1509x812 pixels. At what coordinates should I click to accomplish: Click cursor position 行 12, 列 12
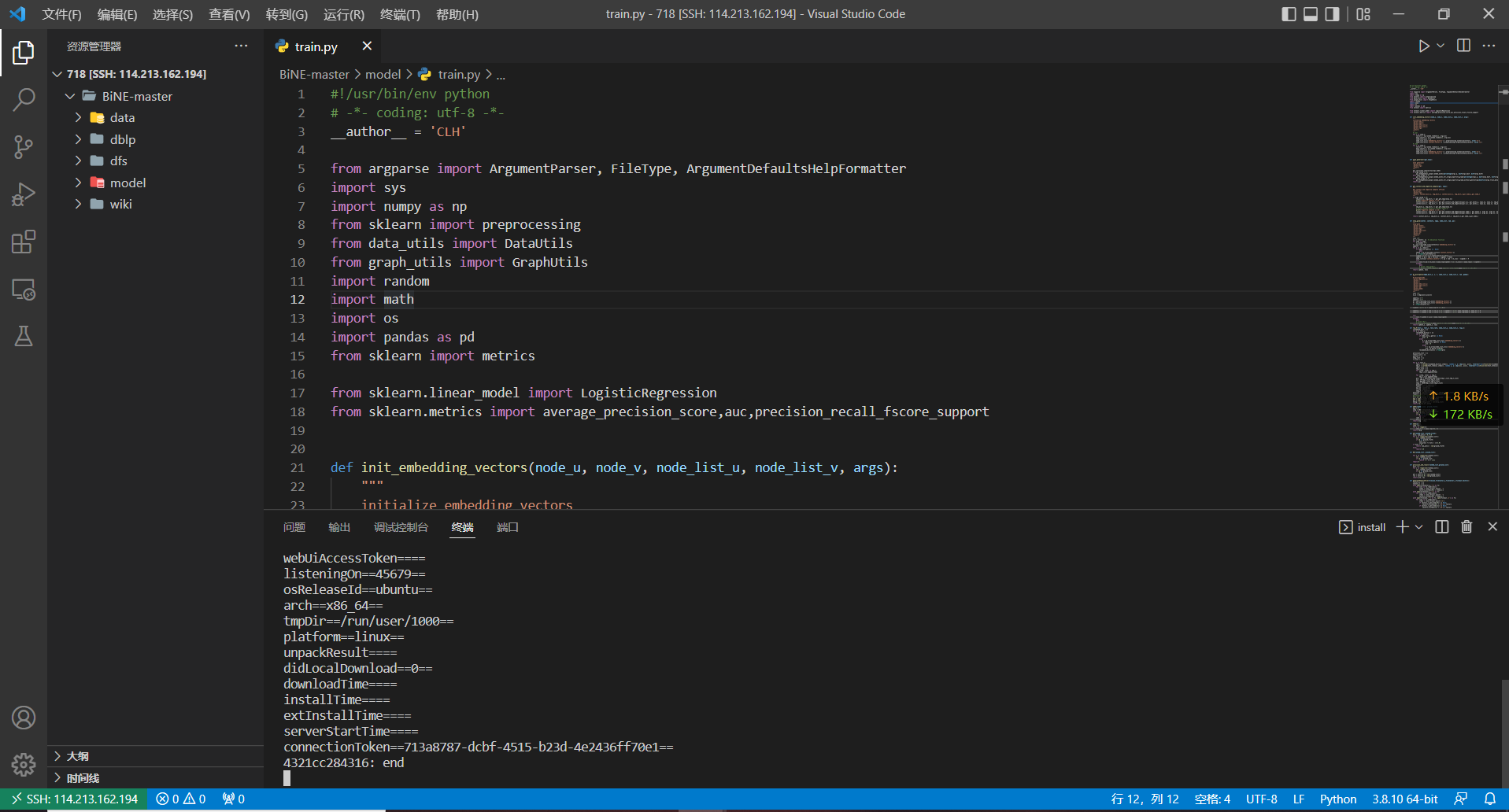click(x=1145, y=799)
